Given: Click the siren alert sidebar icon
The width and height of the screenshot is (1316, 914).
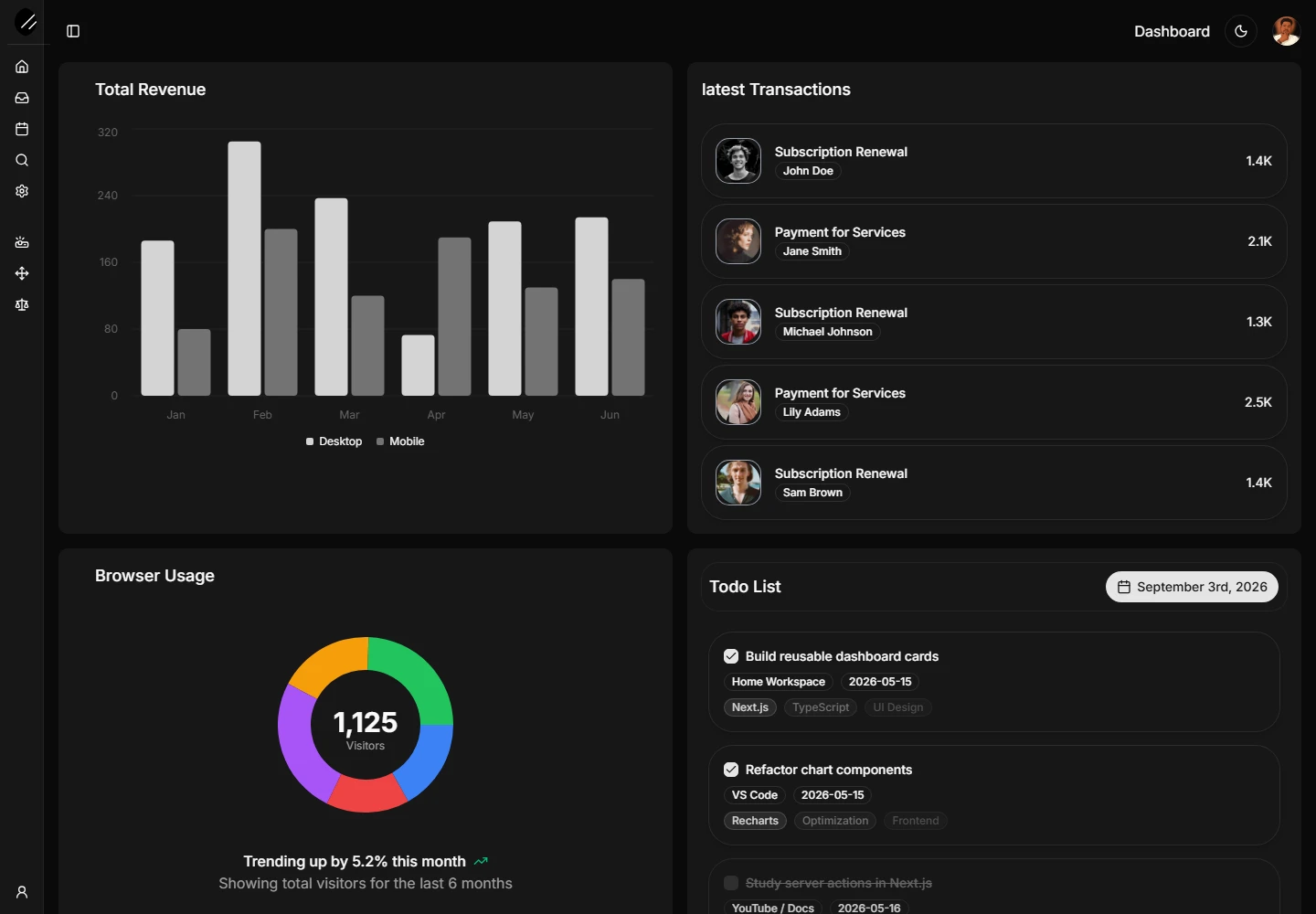Looking at the screenshot, I should point(22,242).
